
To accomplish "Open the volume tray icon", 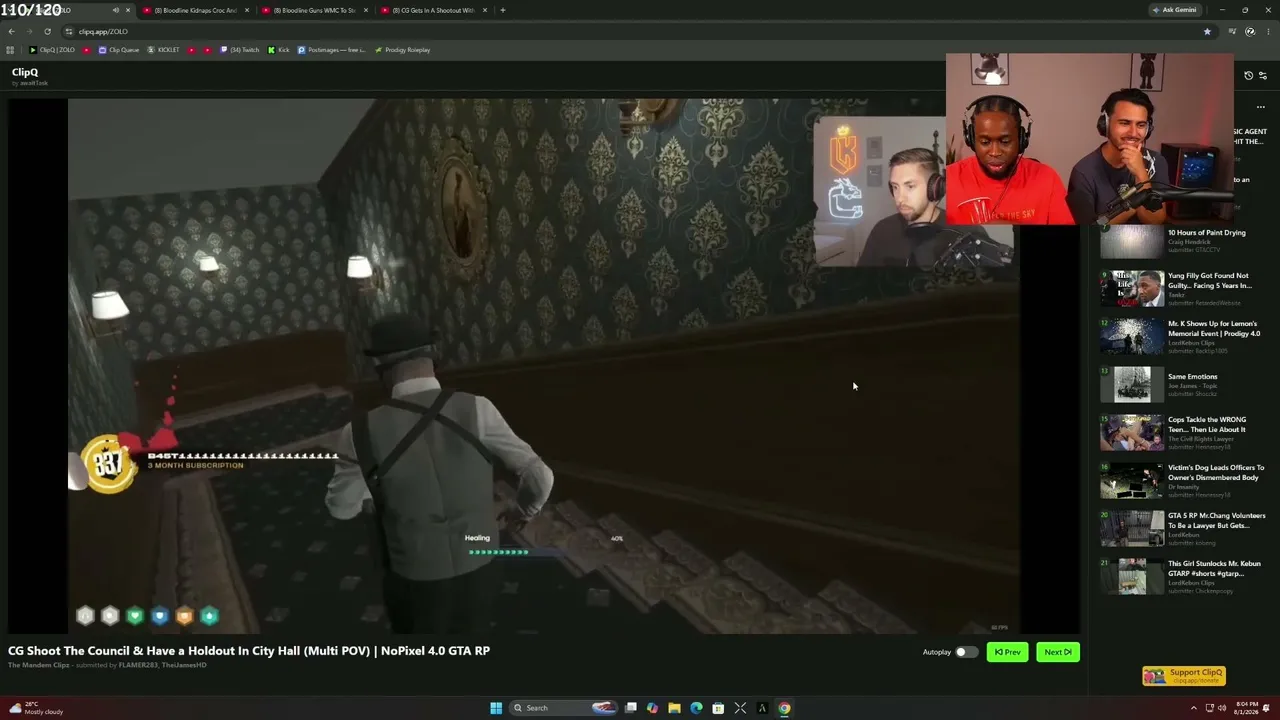I will (1222, 708).
